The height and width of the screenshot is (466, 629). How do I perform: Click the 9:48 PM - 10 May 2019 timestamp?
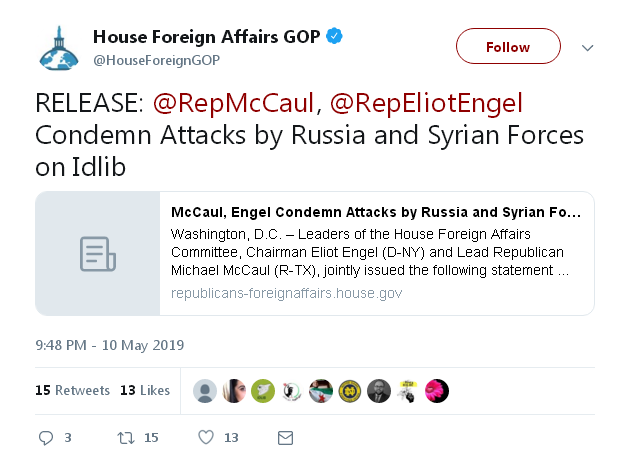click(110, 345)
